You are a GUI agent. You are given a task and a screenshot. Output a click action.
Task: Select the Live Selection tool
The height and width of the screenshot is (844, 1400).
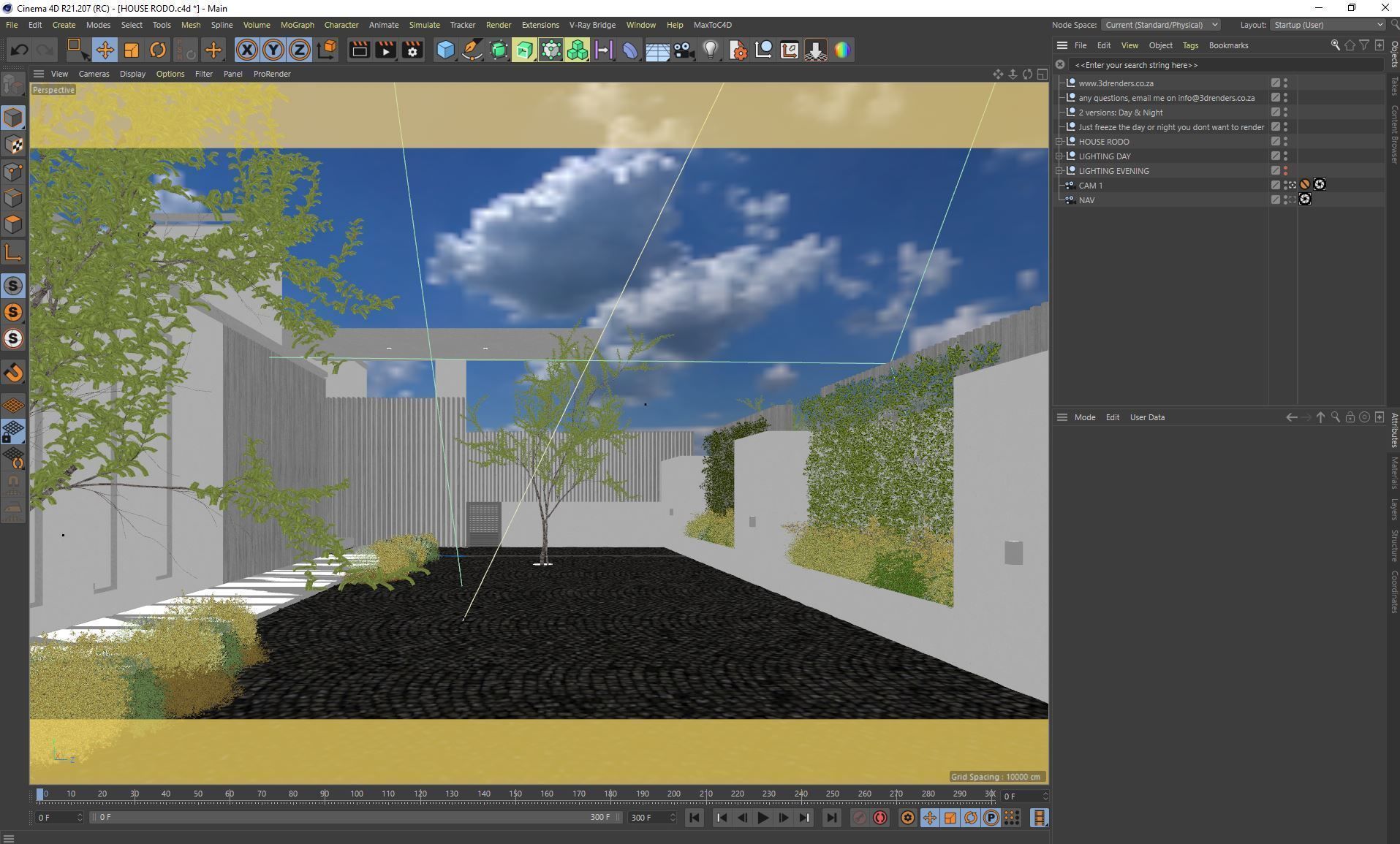[77, 50]
